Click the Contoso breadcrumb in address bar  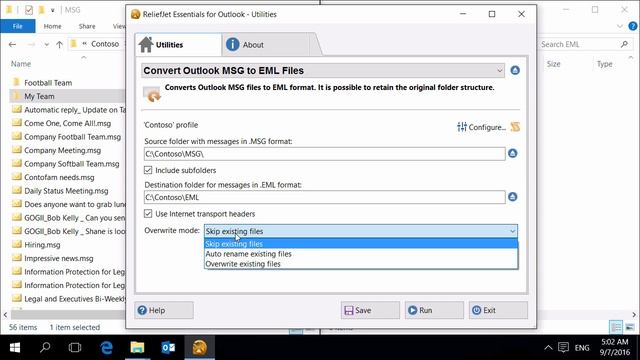click(x=105, y=44)
